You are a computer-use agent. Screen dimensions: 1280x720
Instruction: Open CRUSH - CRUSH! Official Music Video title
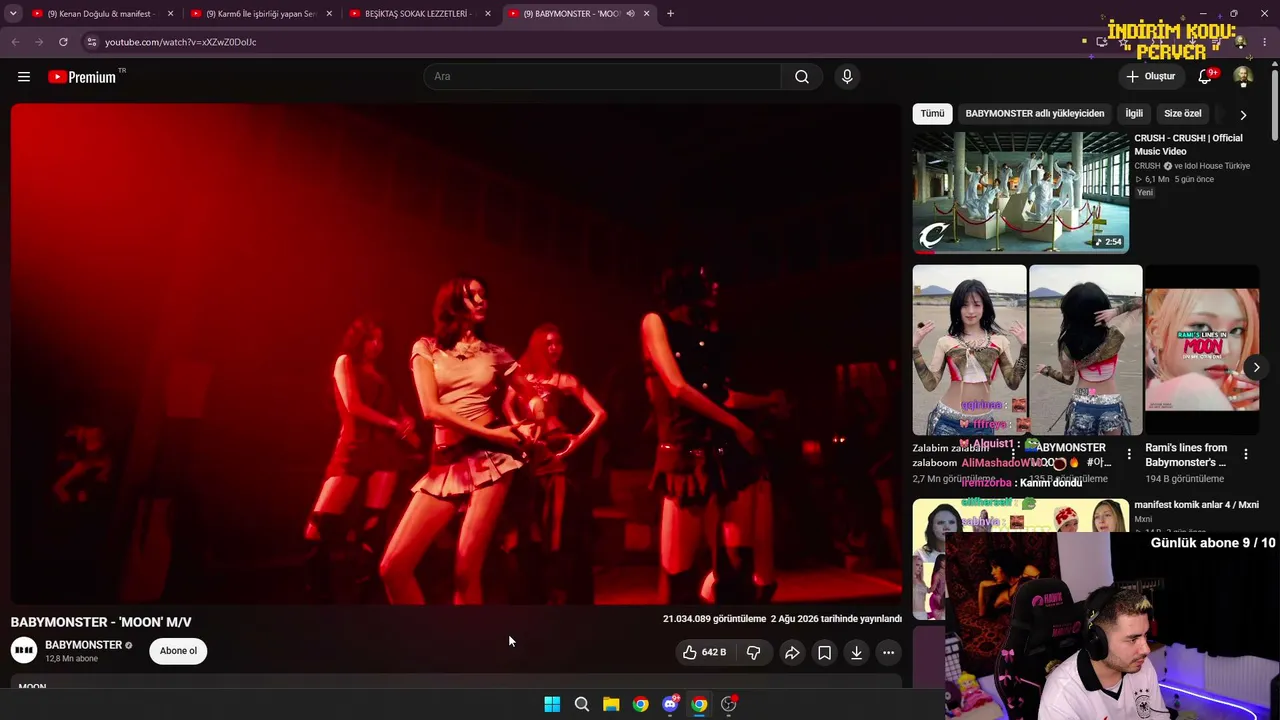coord(1188,145)
